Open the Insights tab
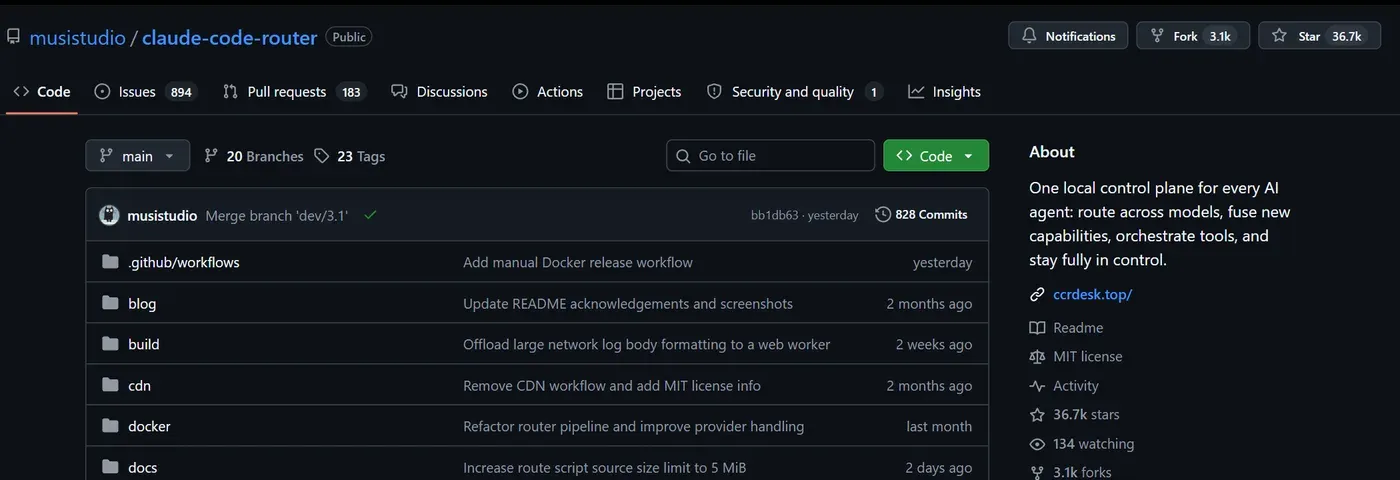 [944, 92]
